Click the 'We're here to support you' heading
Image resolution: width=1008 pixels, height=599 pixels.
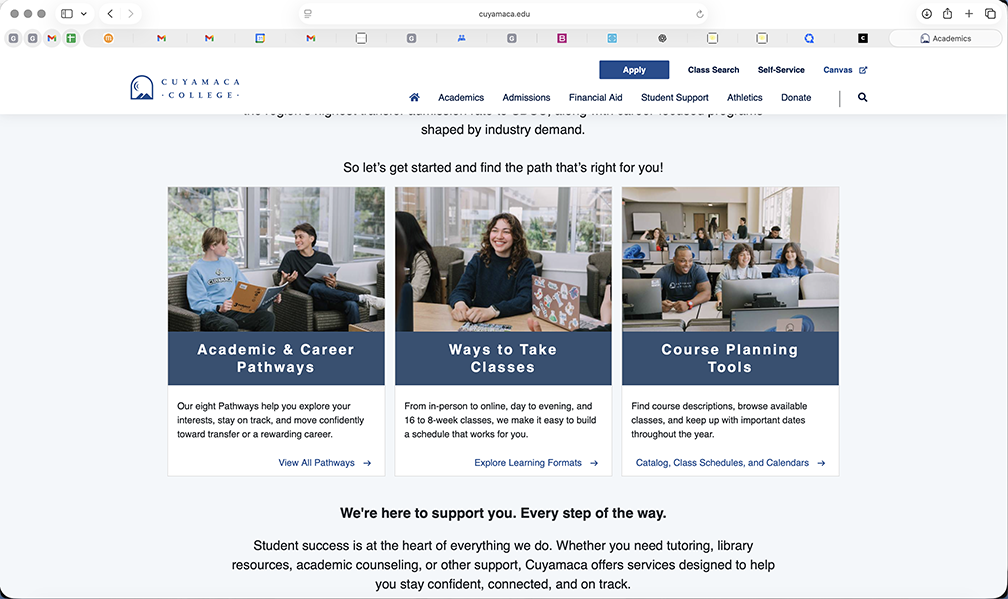(x=503, y=513)
